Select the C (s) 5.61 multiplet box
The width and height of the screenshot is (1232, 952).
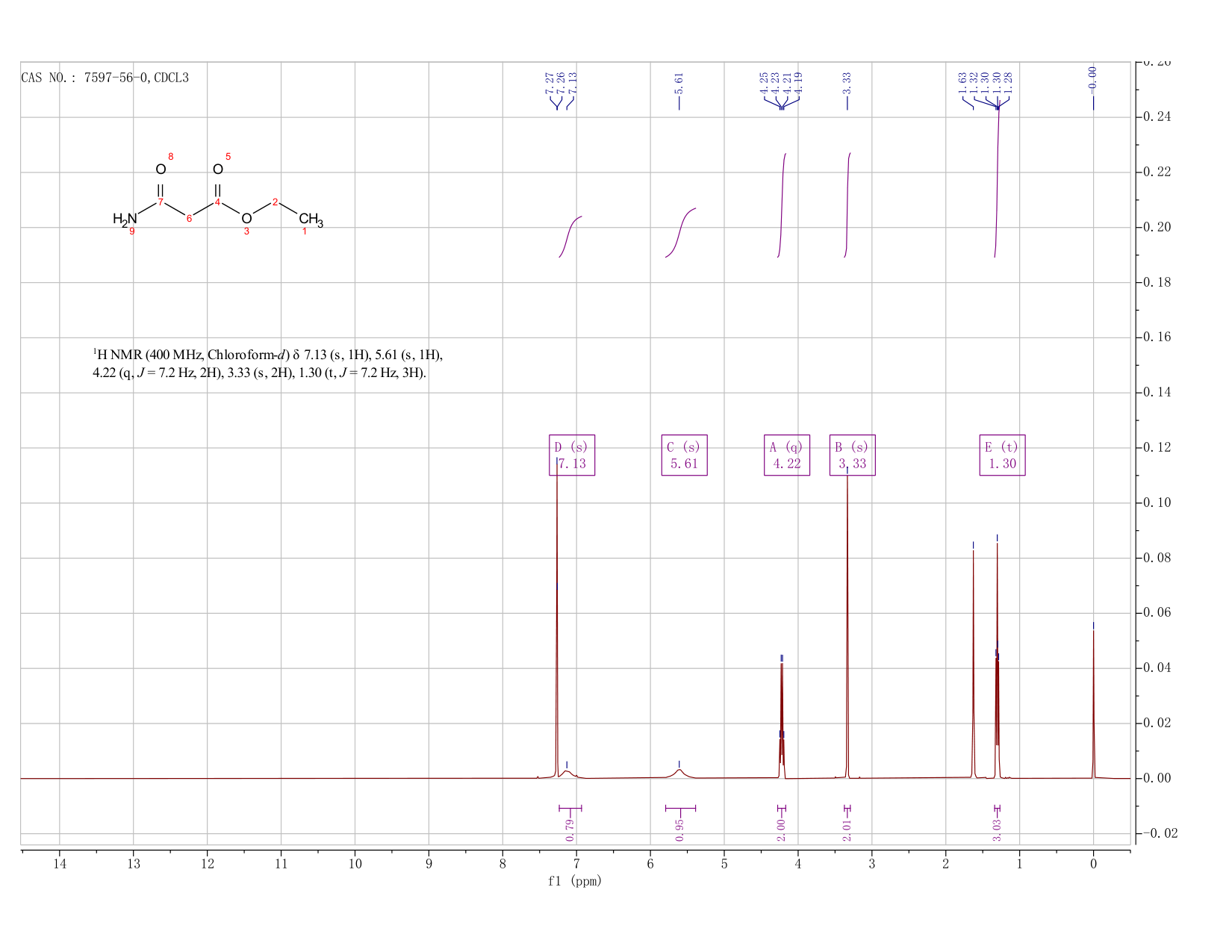click(684, 455)
